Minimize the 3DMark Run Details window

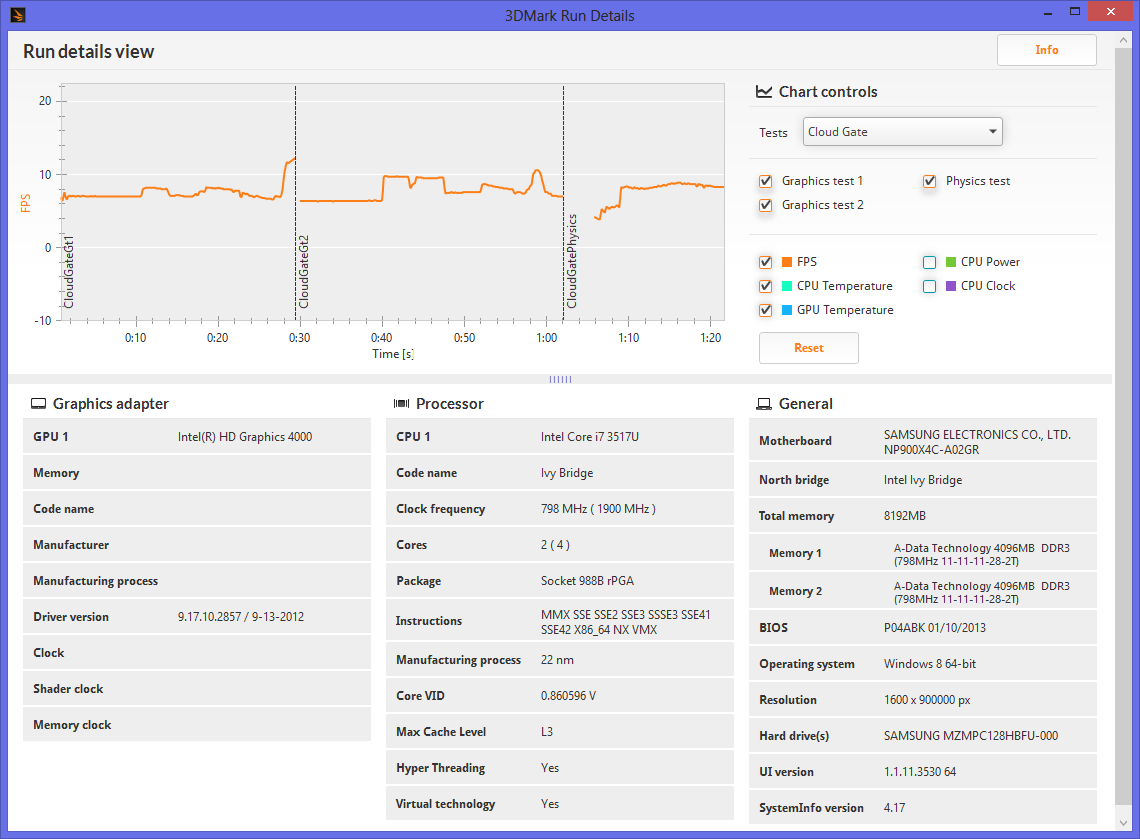click(x=1048, y=12)
